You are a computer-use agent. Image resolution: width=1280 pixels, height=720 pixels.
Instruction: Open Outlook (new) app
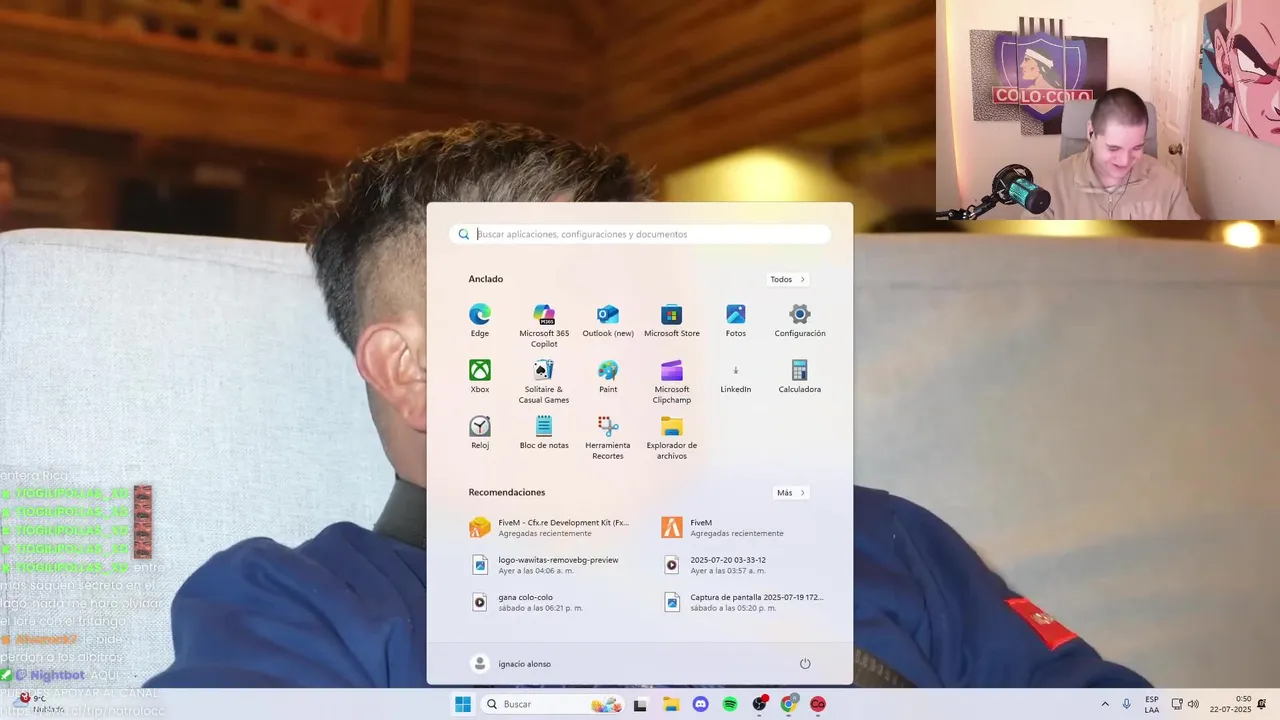pos(608,320)
